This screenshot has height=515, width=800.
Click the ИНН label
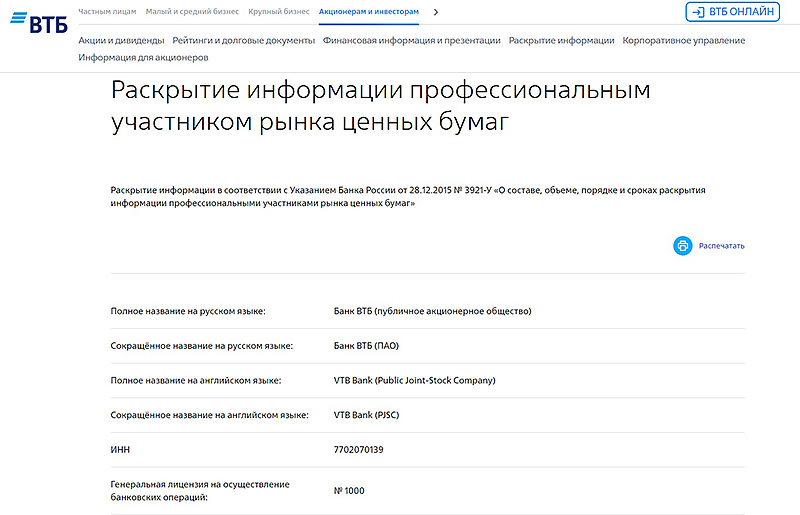tap(120, 450)
